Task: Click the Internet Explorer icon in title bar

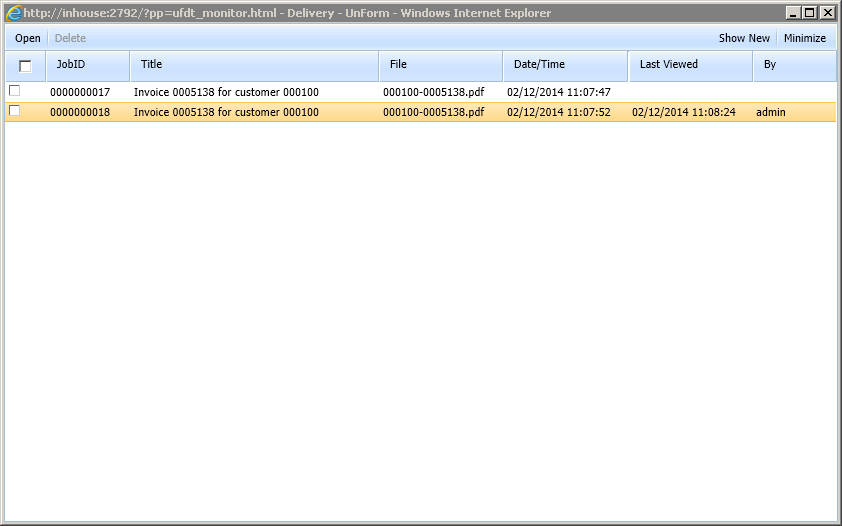Action: point(14,13)
